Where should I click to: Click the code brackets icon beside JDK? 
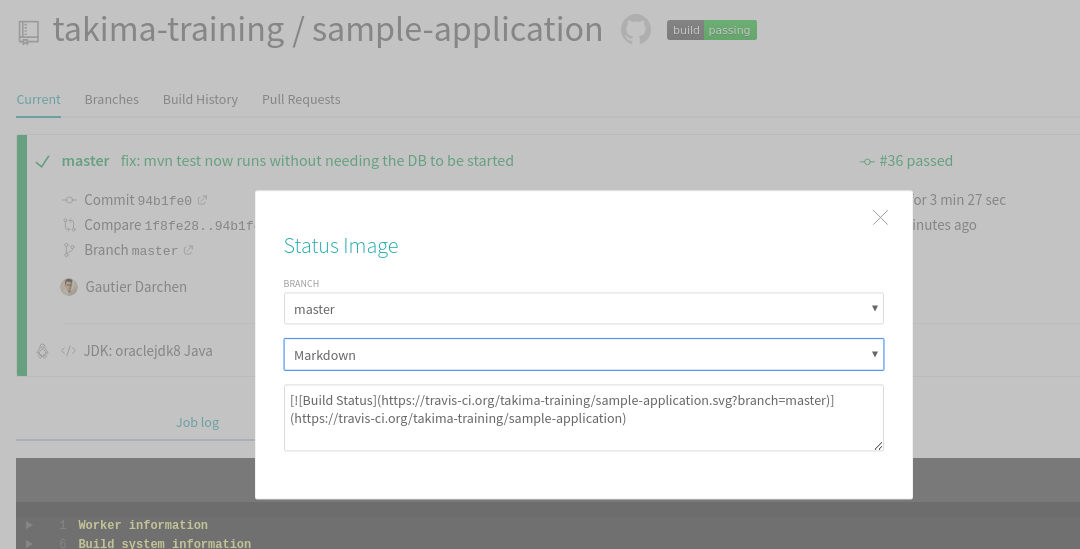tap(68, 351)
